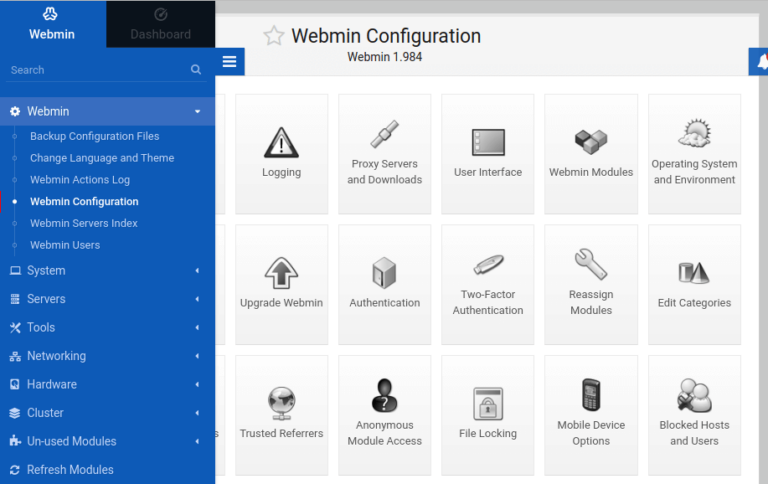Open the Webmin Users link
The image size is (768, 484).
pyautogui.click(x=65, y=245)
